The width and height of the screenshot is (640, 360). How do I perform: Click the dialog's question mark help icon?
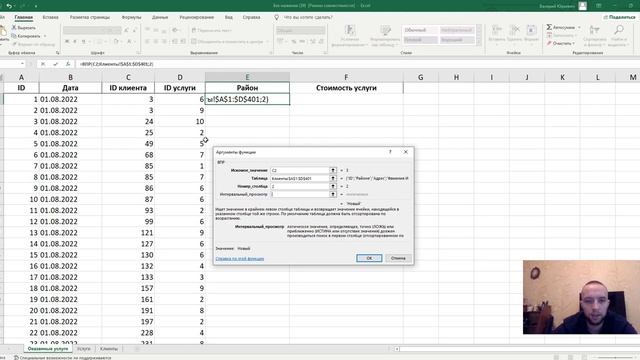pos(390,152)
